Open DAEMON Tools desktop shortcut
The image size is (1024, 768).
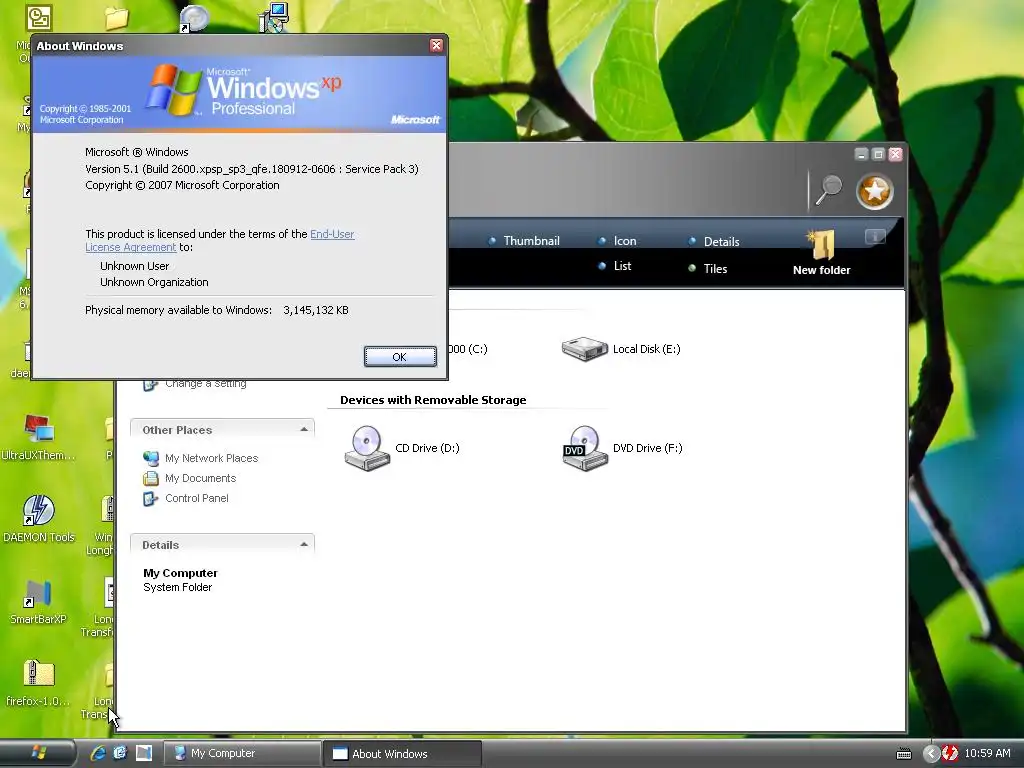pos(39,519)
